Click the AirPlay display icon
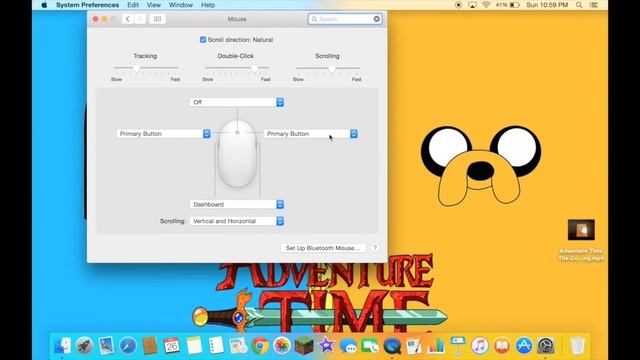This screenshot has width=640, height=360. tap(472, 5)
